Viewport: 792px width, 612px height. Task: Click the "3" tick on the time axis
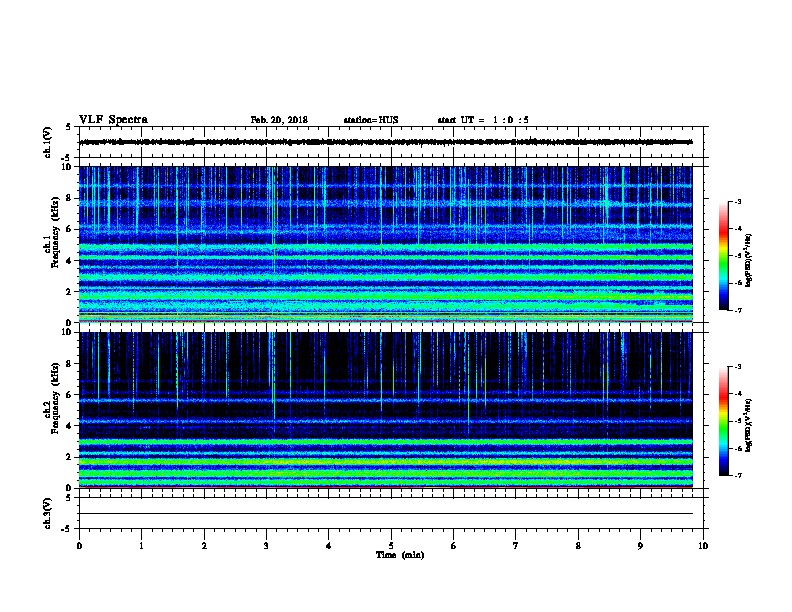click(266, 545)
